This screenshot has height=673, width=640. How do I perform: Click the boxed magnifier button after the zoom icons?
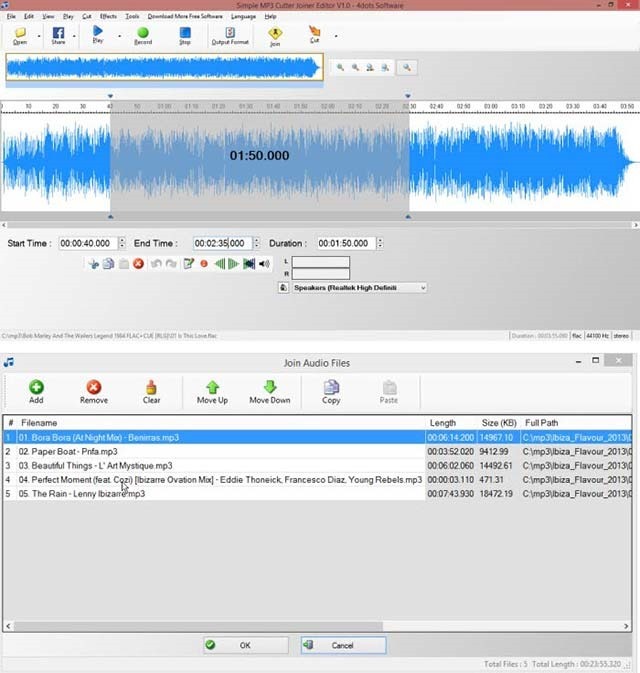click(406, 67)
